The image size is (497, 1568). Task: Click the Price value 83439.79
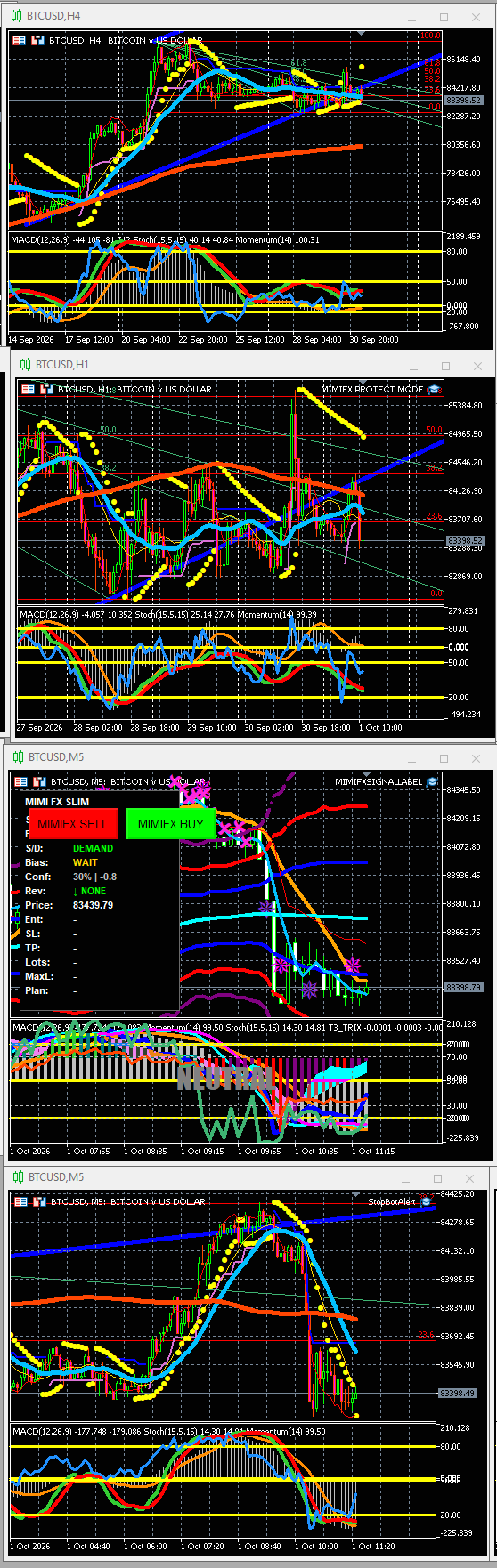point(93,905)
